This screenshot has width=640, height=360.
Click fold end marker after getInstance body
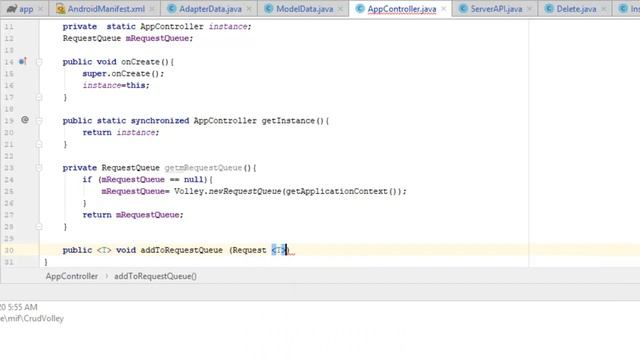(x=39, y=144)
